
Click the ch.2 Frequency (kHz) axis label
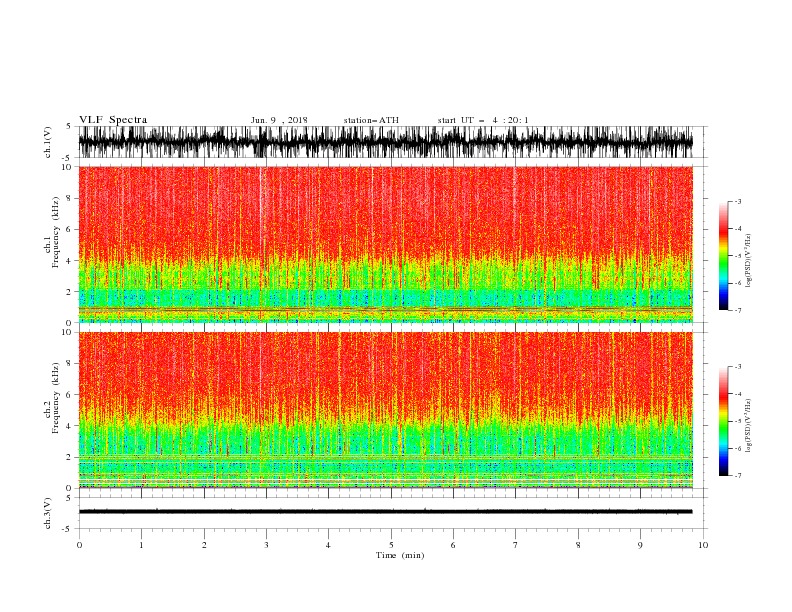52,398
